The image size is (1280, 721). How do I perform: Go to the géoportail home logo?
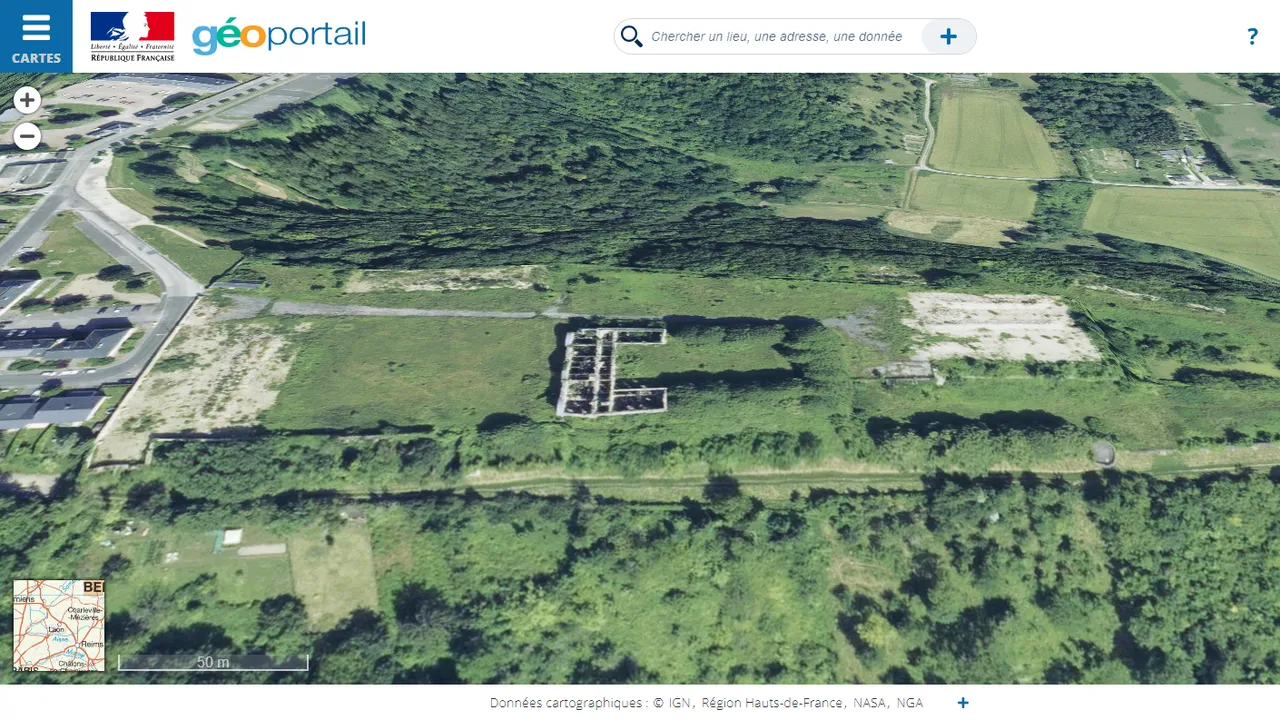[x=279, y=36]
